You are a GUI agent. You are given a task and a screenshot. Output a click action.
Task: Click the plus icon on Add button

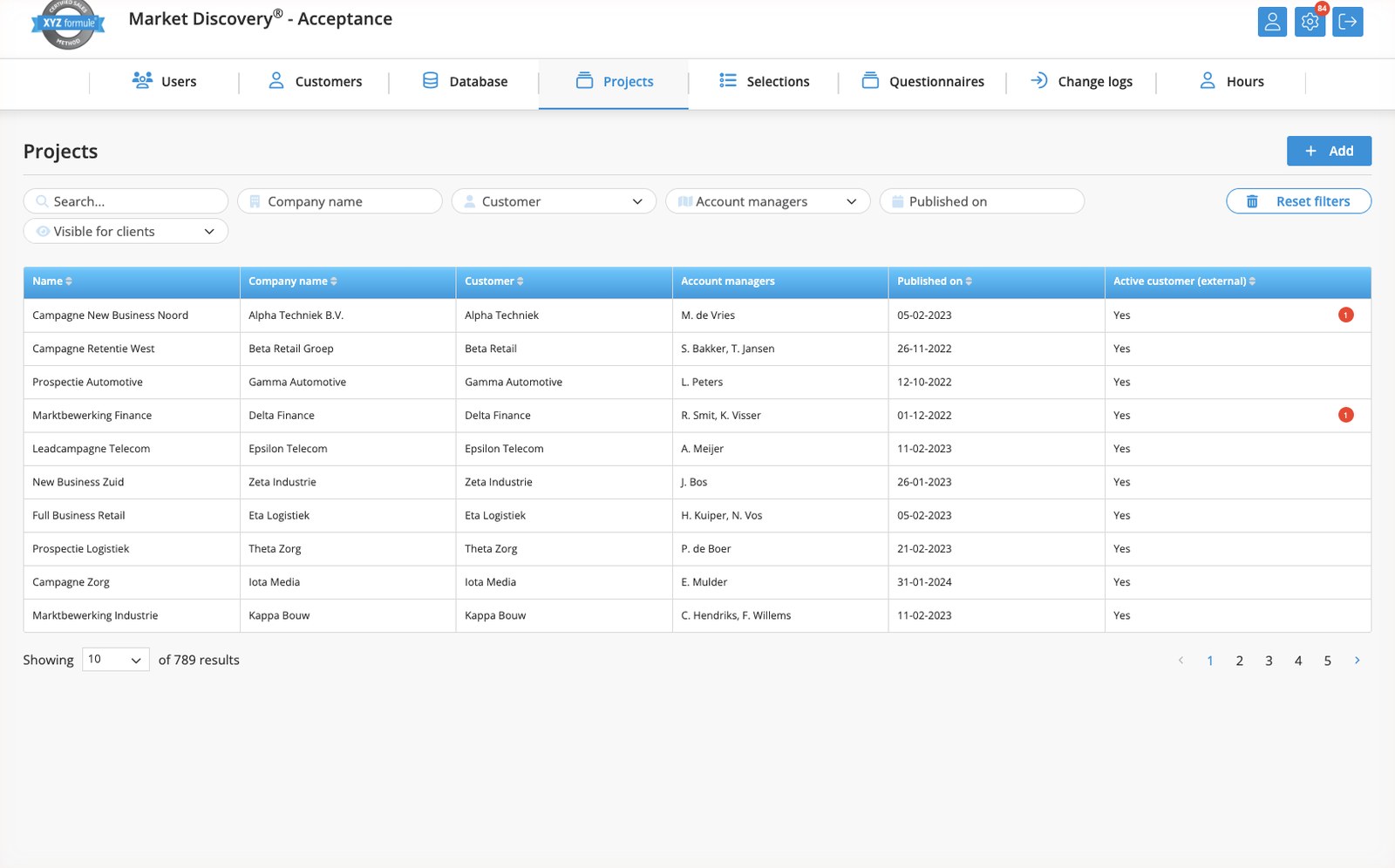(1310, 151)
